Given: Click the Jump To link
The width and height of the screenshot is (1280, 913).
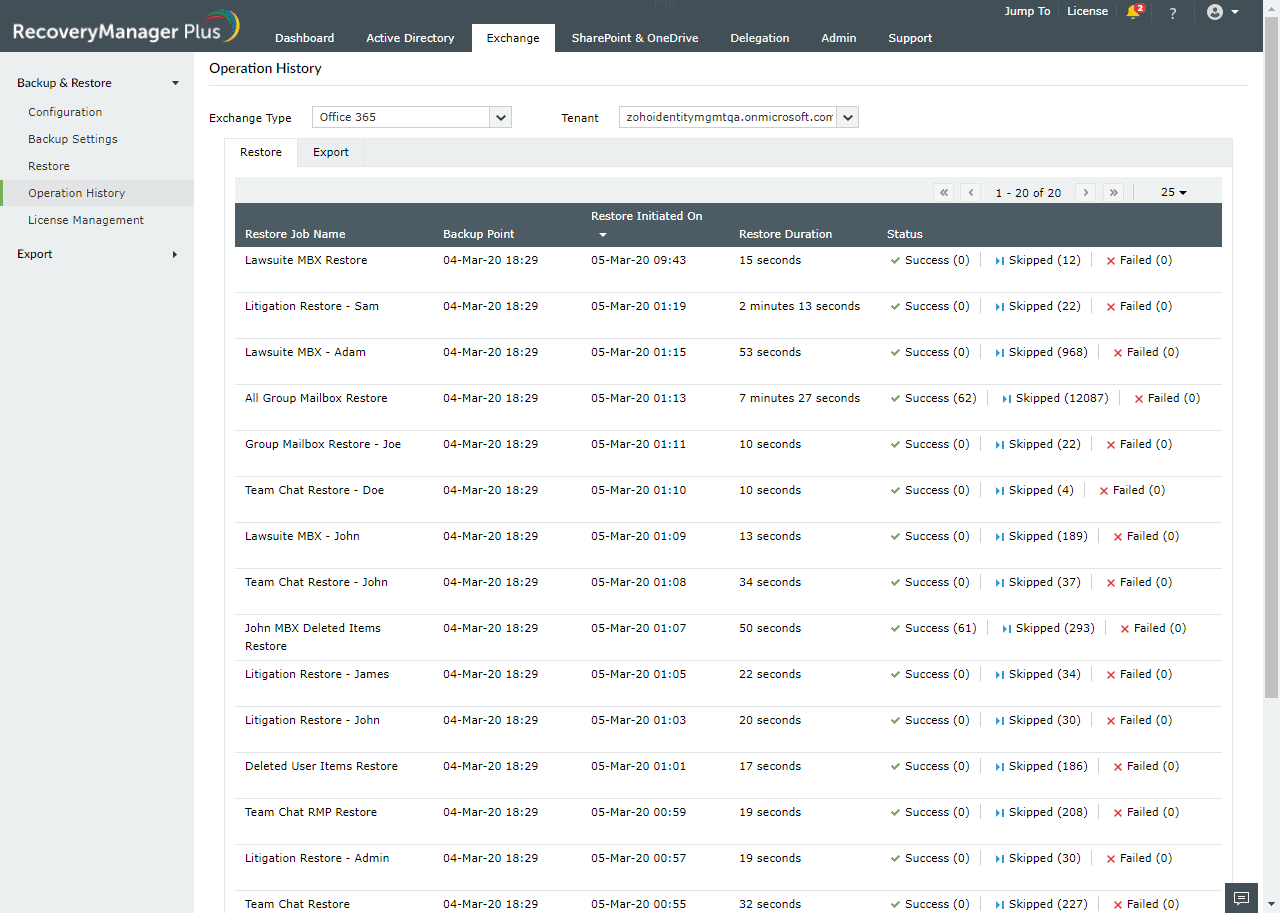Looking at the screenshot, I should coord(1027,11).
